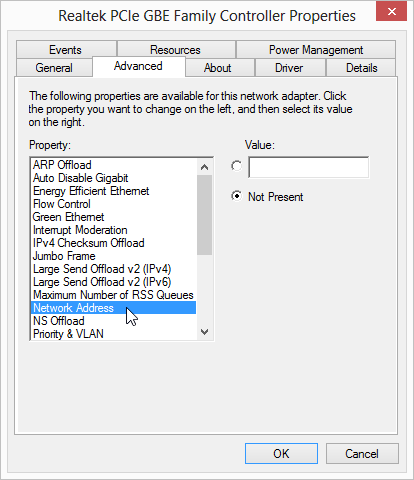Open the Events tab
Screen dimensions: 414x480
click(66, 50)
